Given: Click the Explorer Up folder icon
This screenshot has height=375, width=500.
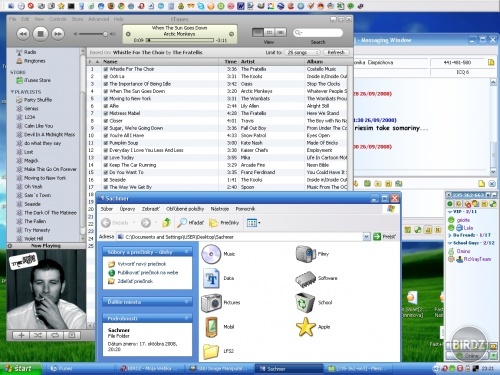Looking at the screenshot, I should click(x=166, y=223).
